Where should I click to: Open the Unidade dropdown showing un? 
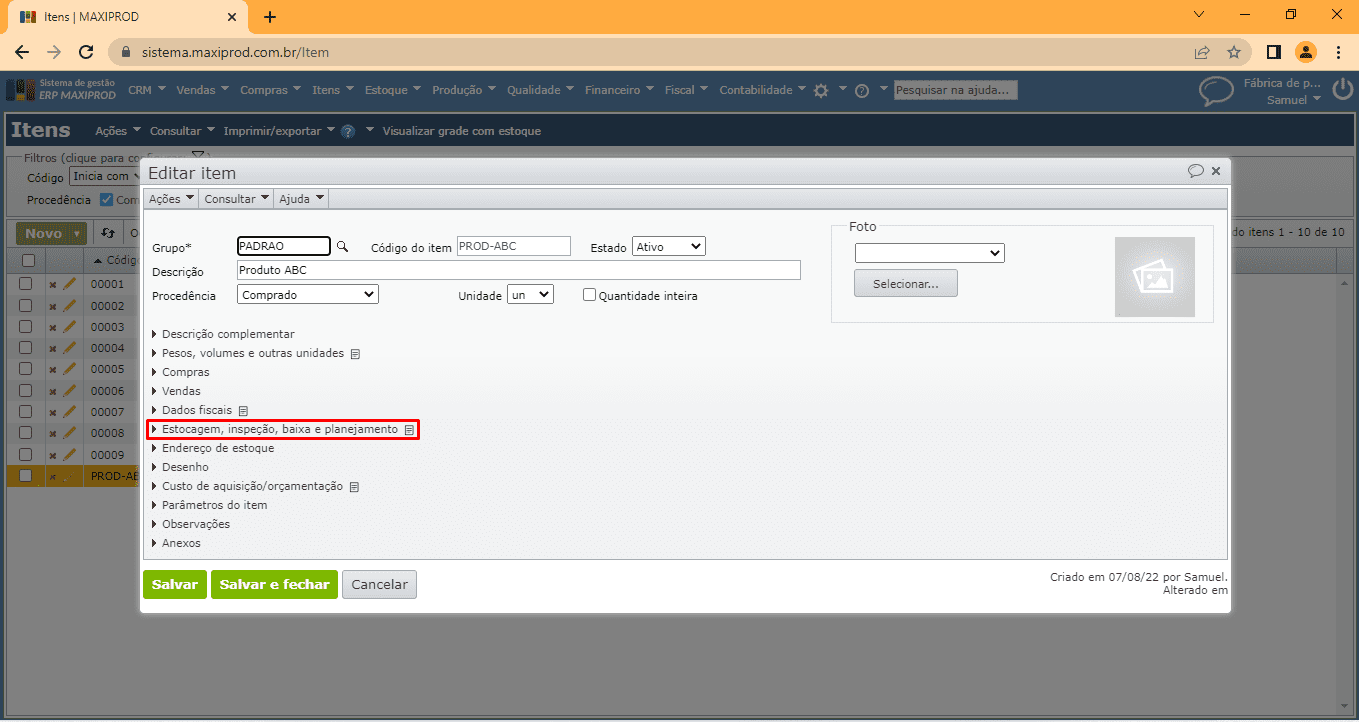point(530,295)
